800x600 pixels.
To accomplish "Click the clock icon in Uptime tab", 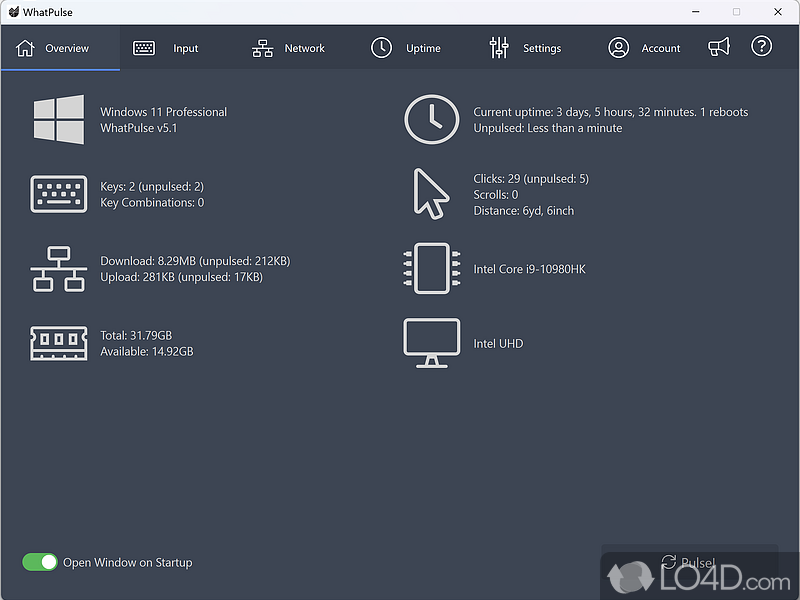I will 381,47.
